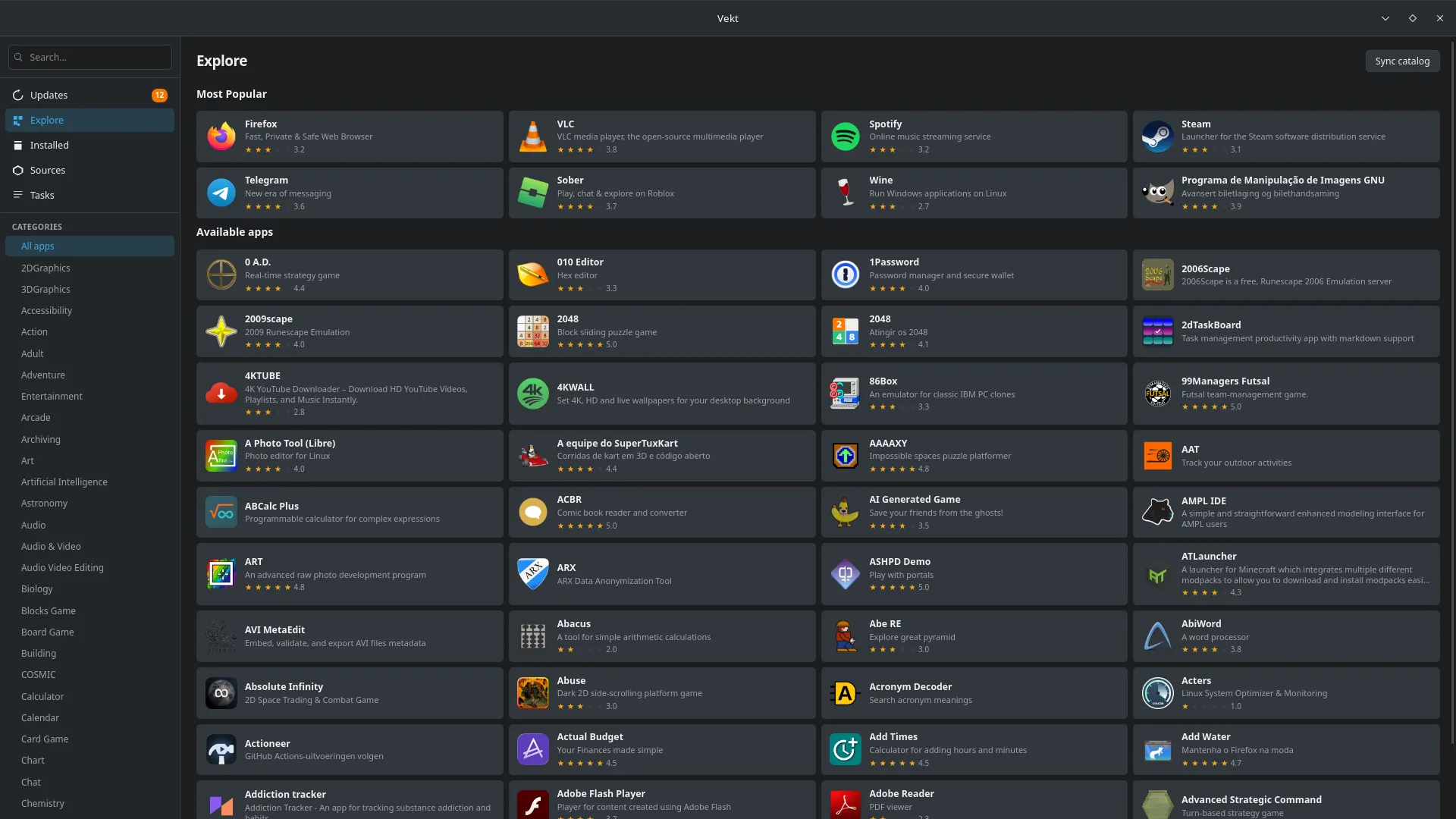
Task: Open the Firefox app icon
Action: 221,136
